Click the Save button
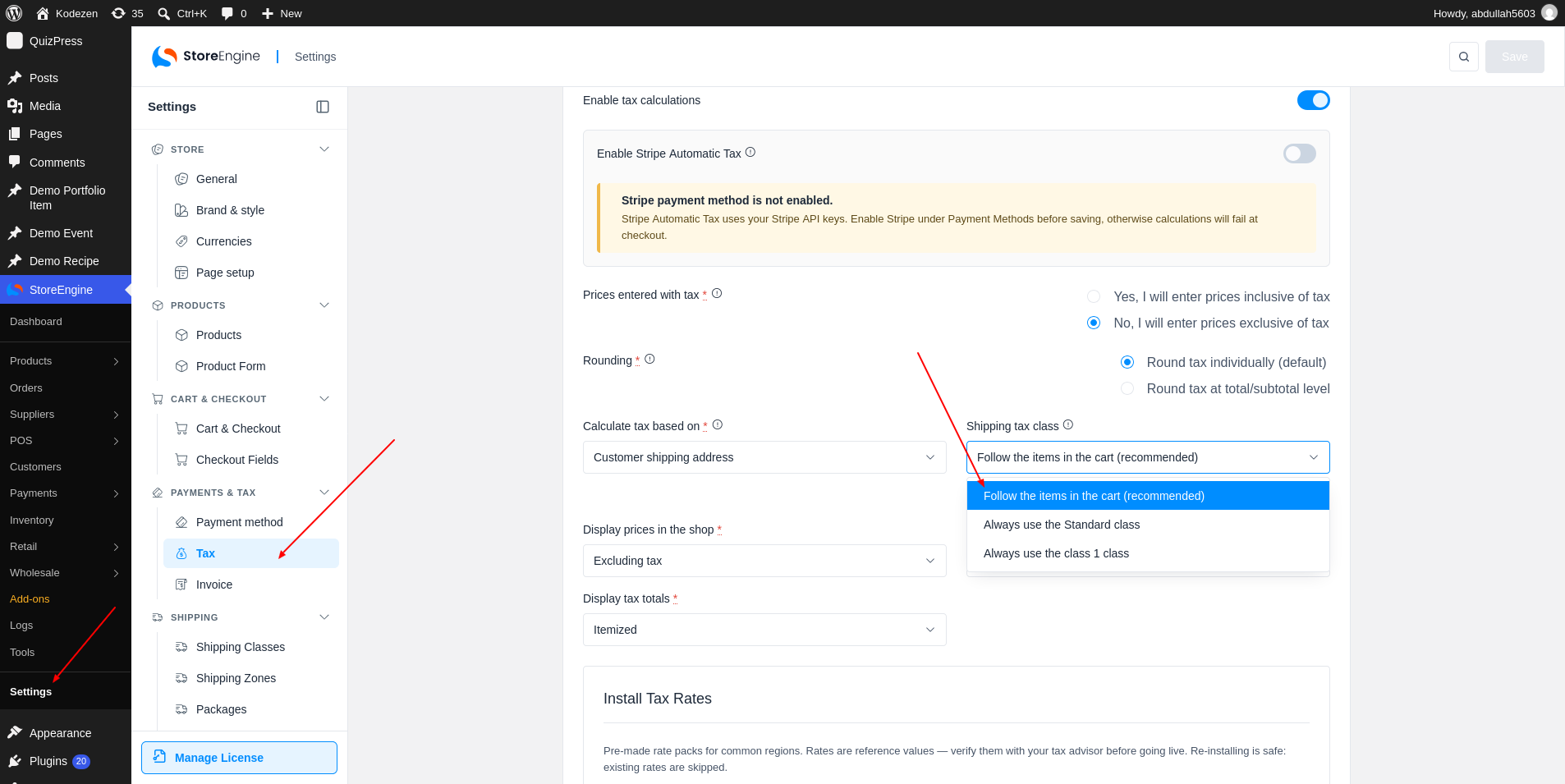The image size is (1565, 784). (1515, 57)
